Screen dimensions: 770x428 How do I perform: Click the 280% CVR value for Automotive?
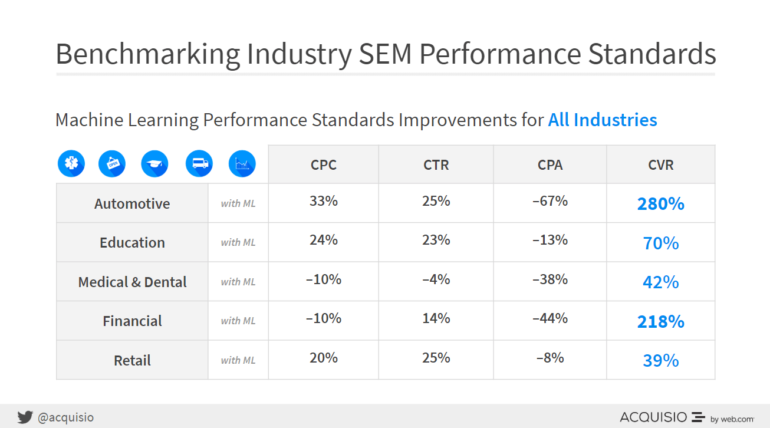point(660,204)
